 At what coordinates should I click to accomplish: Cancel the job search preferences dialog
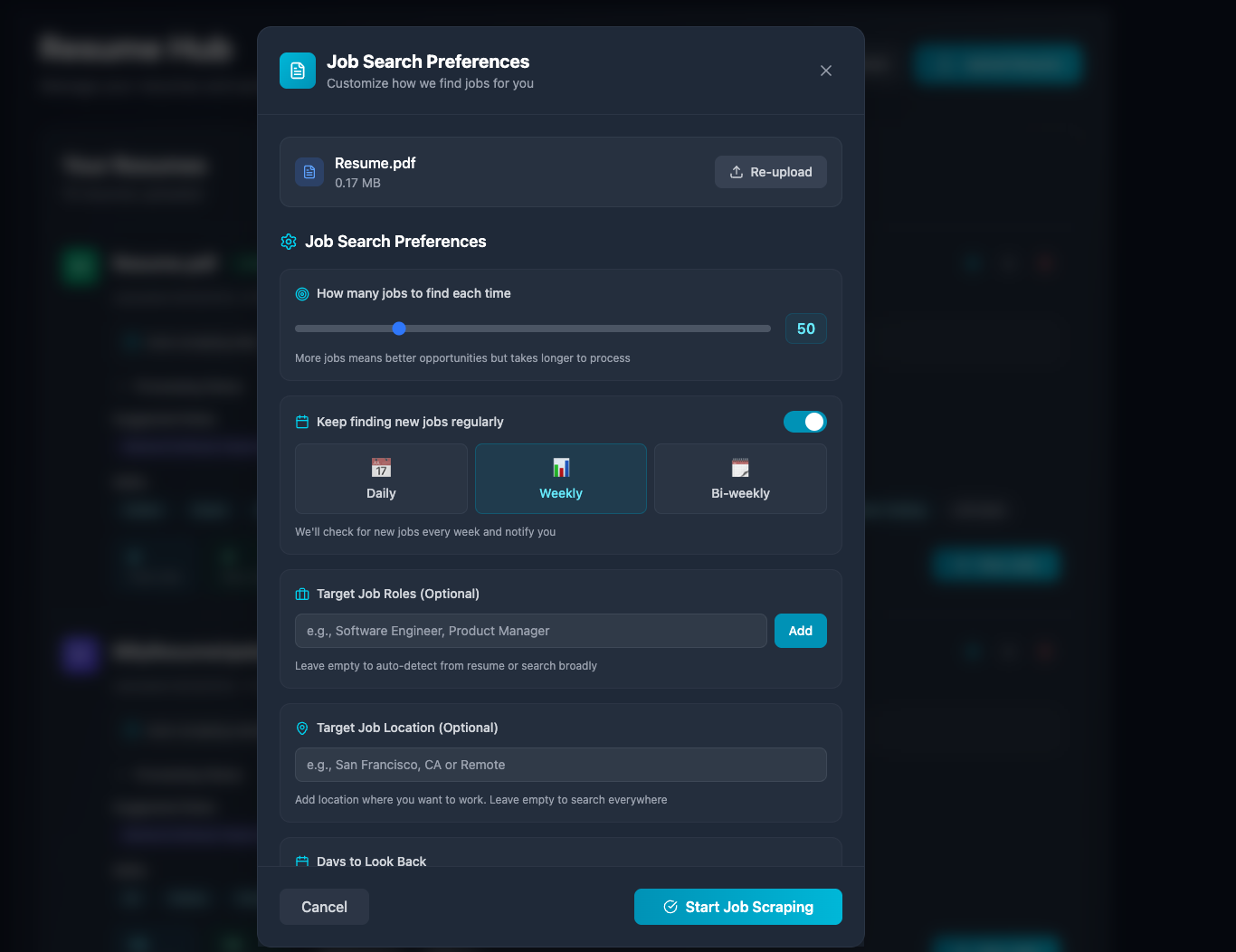click(323, 906)
